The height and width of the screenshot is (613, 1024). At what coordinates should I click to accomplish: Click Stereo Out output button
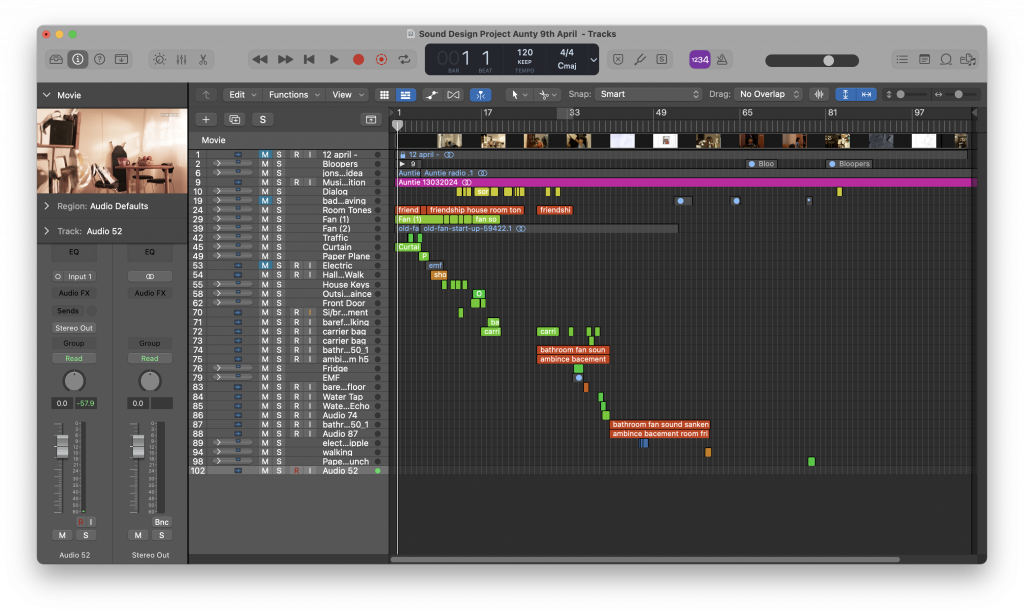click(74, 328)
